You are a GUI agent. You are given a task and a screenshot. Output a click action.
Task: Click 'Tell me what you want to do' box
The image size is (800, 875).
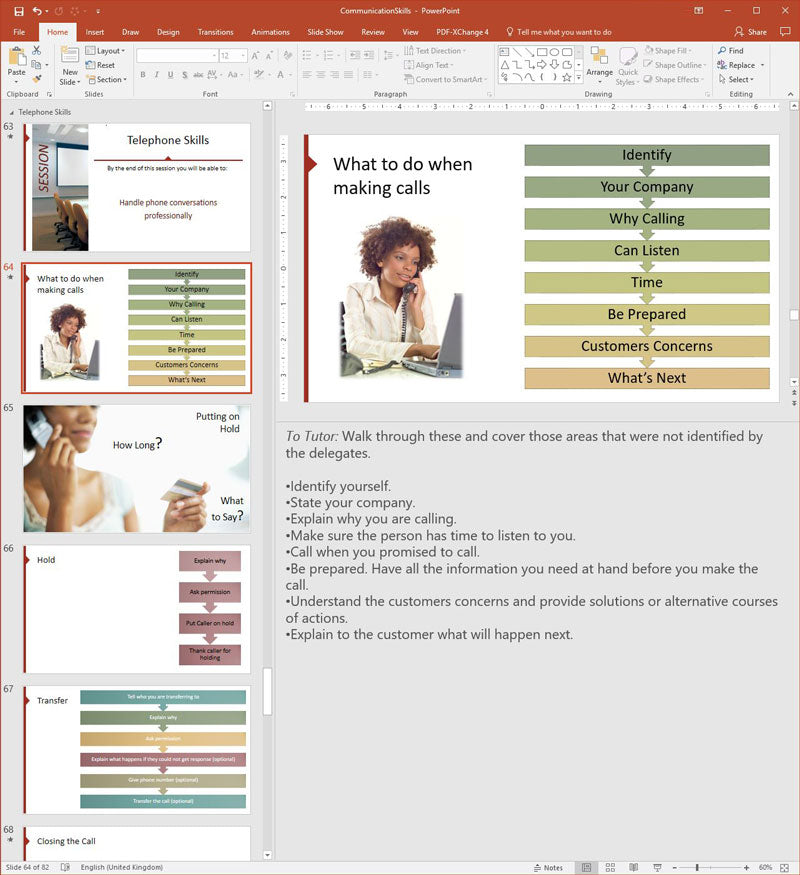(558, 32)
